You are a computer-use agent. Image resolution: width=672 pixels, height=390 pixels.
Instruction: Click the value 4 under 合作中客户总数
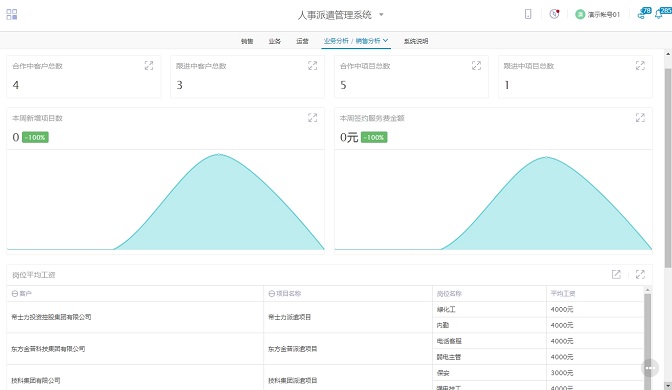pos(16,85)
